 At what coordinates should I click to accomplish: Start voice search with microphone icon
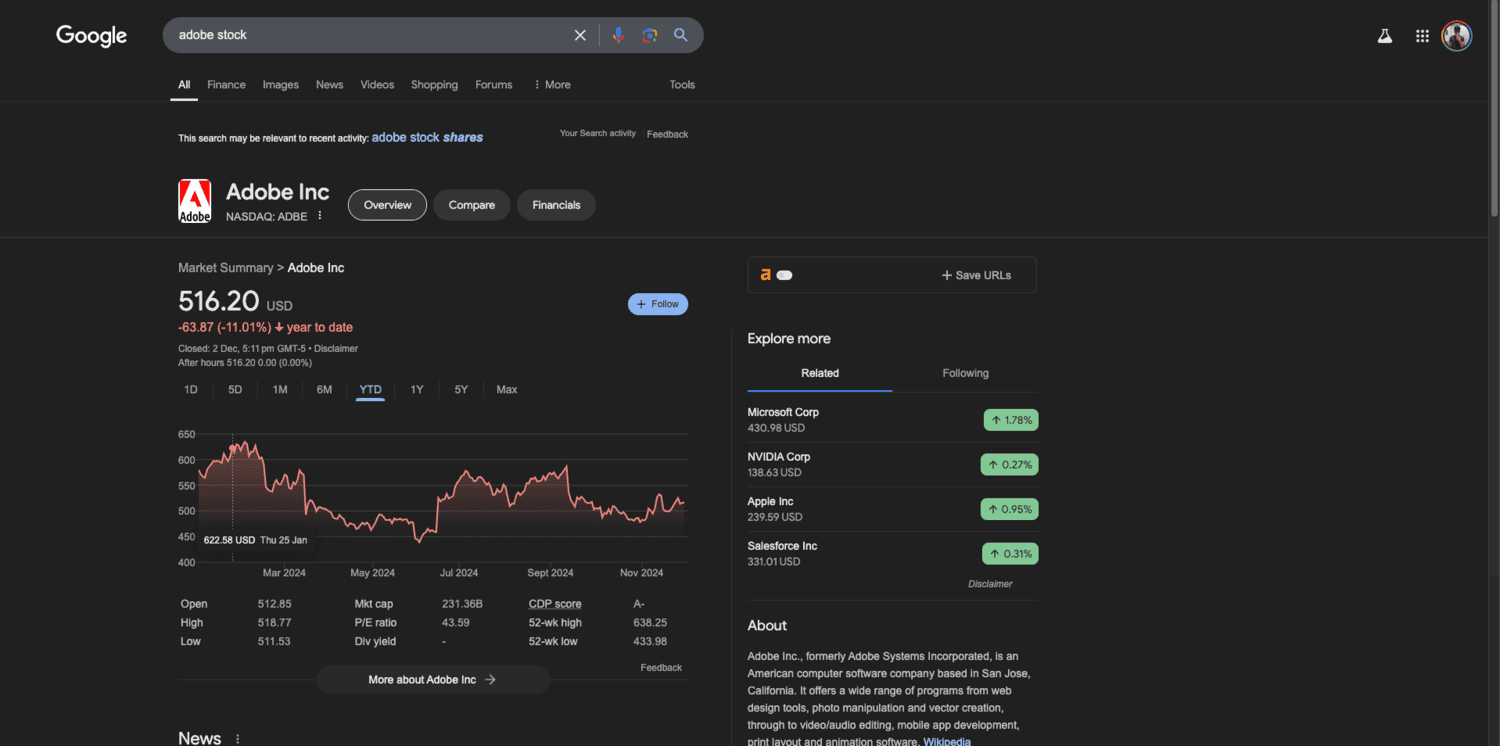point(618,35)
